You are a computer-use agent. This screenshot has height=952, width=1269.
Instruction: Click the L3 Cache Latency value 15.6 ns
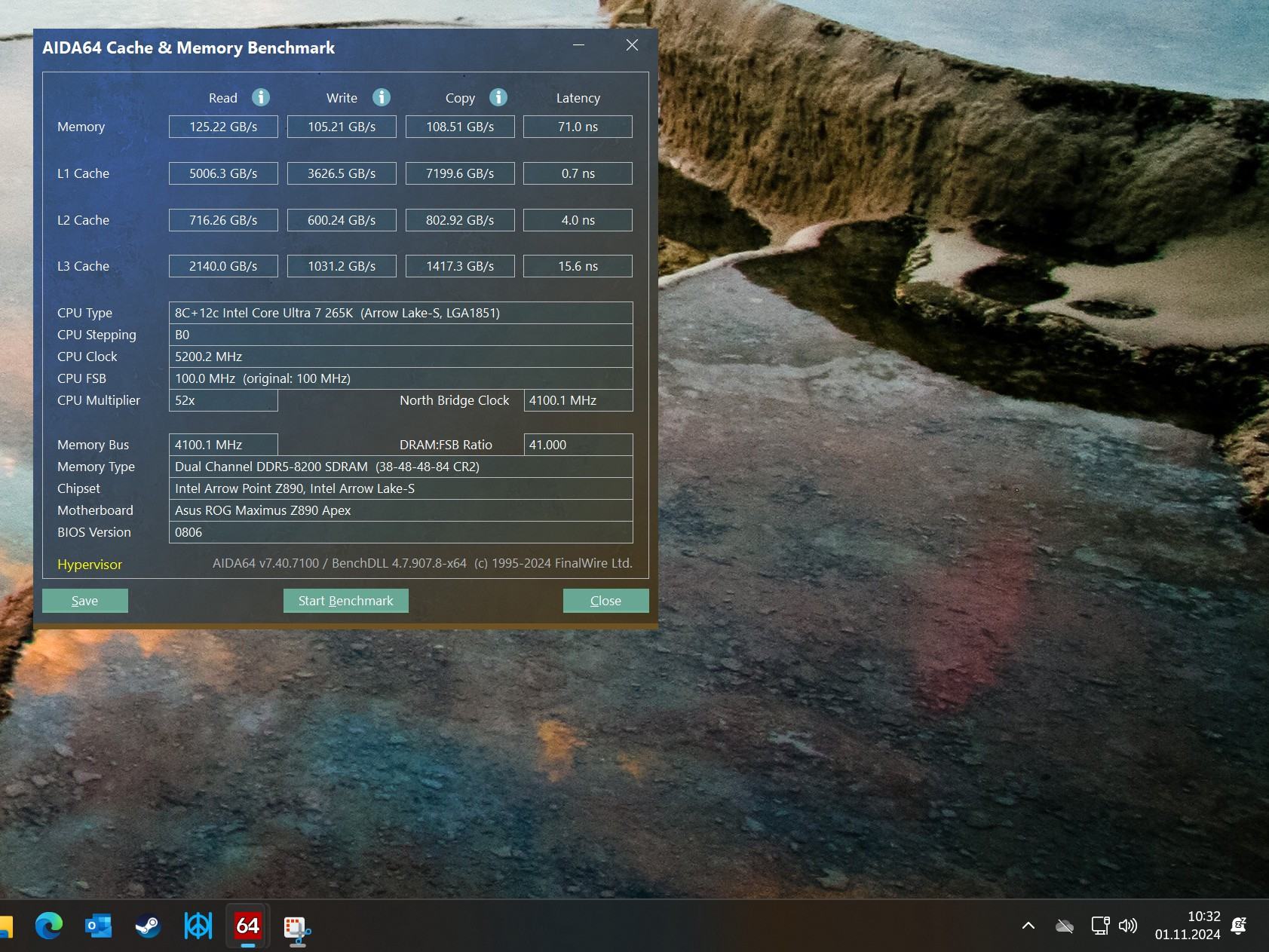[578, 266]
